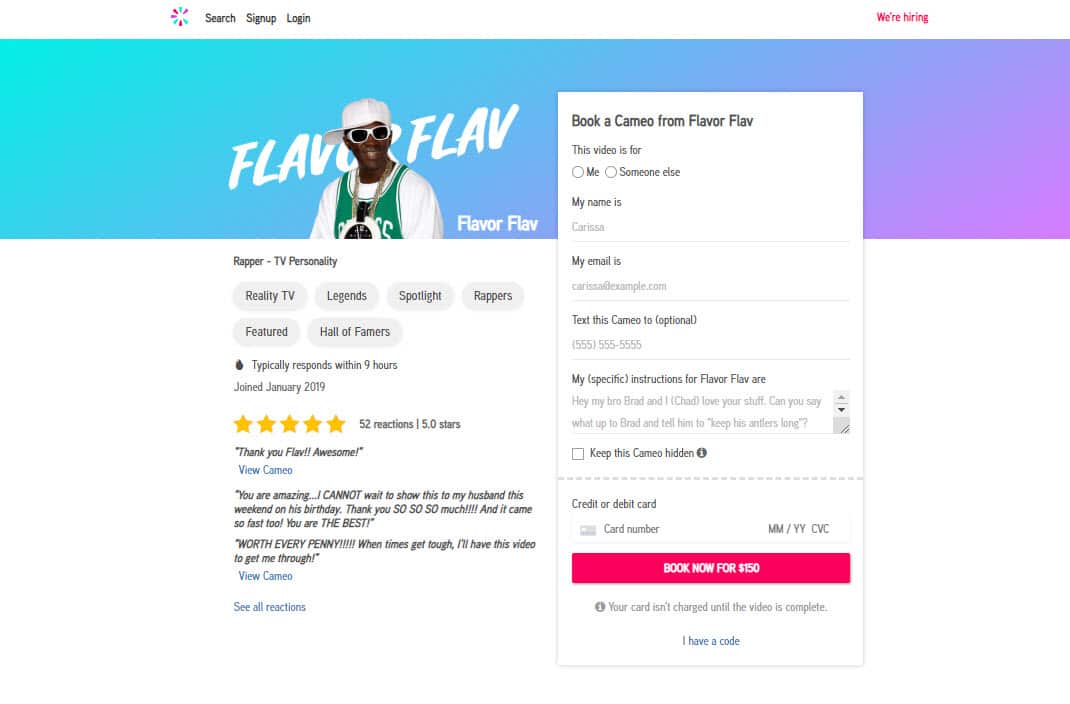The width and height of the screenshot is (1070, 704).
Task: Open the We're hiring link
Action: [902, 17]
